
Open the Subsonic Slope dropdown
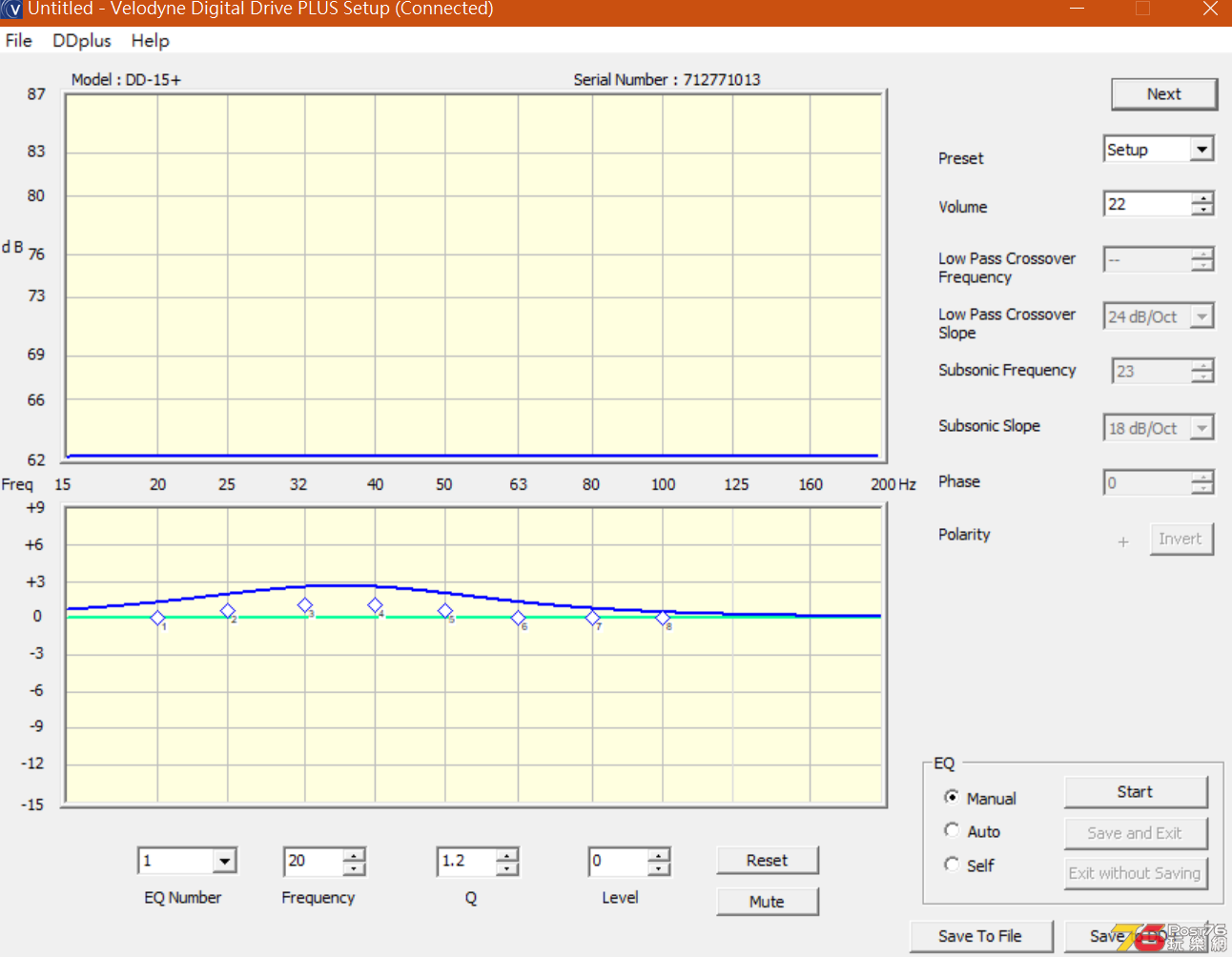point(1201,428)
